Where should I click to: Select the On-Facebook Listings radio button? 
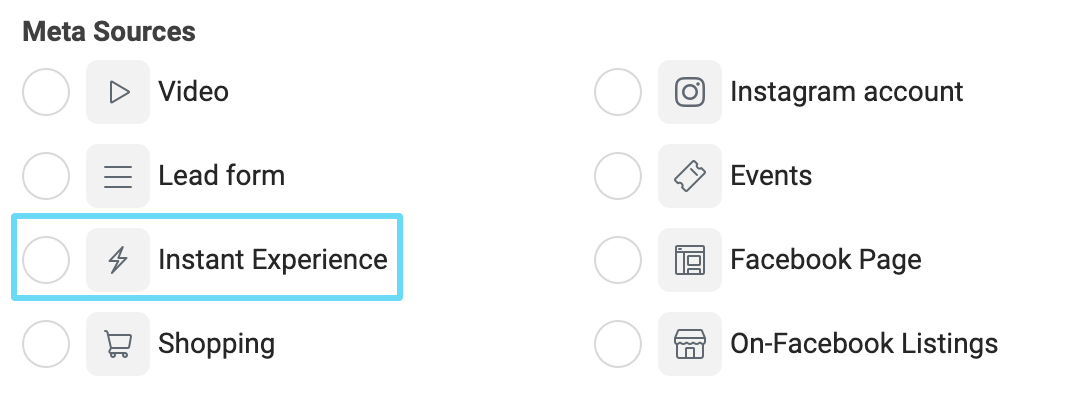click(618, 344)
